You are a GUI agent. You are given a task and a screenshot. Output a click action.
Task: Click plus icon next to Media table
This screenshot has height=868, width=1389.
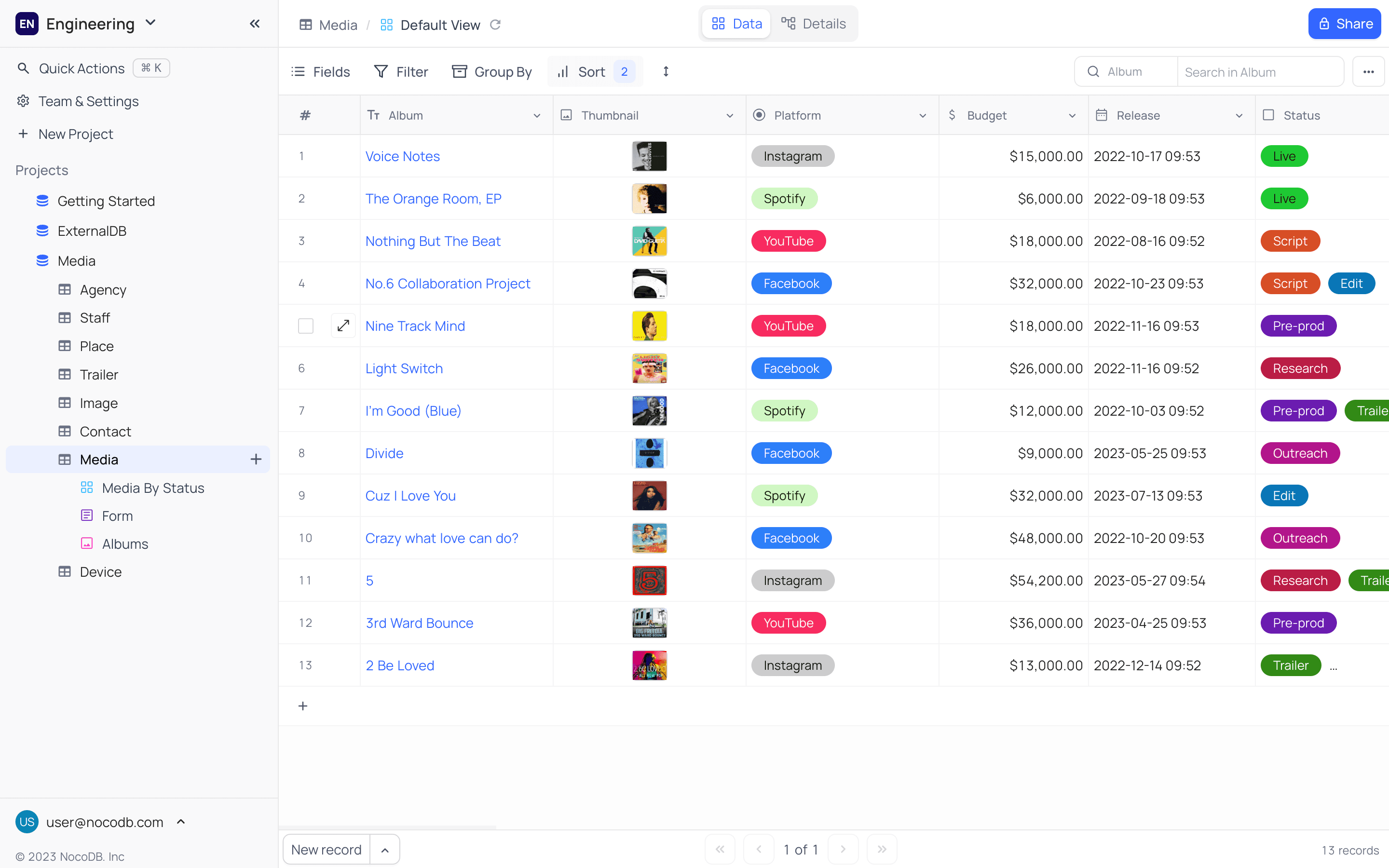pyautogui.click(x=256, y=459)
